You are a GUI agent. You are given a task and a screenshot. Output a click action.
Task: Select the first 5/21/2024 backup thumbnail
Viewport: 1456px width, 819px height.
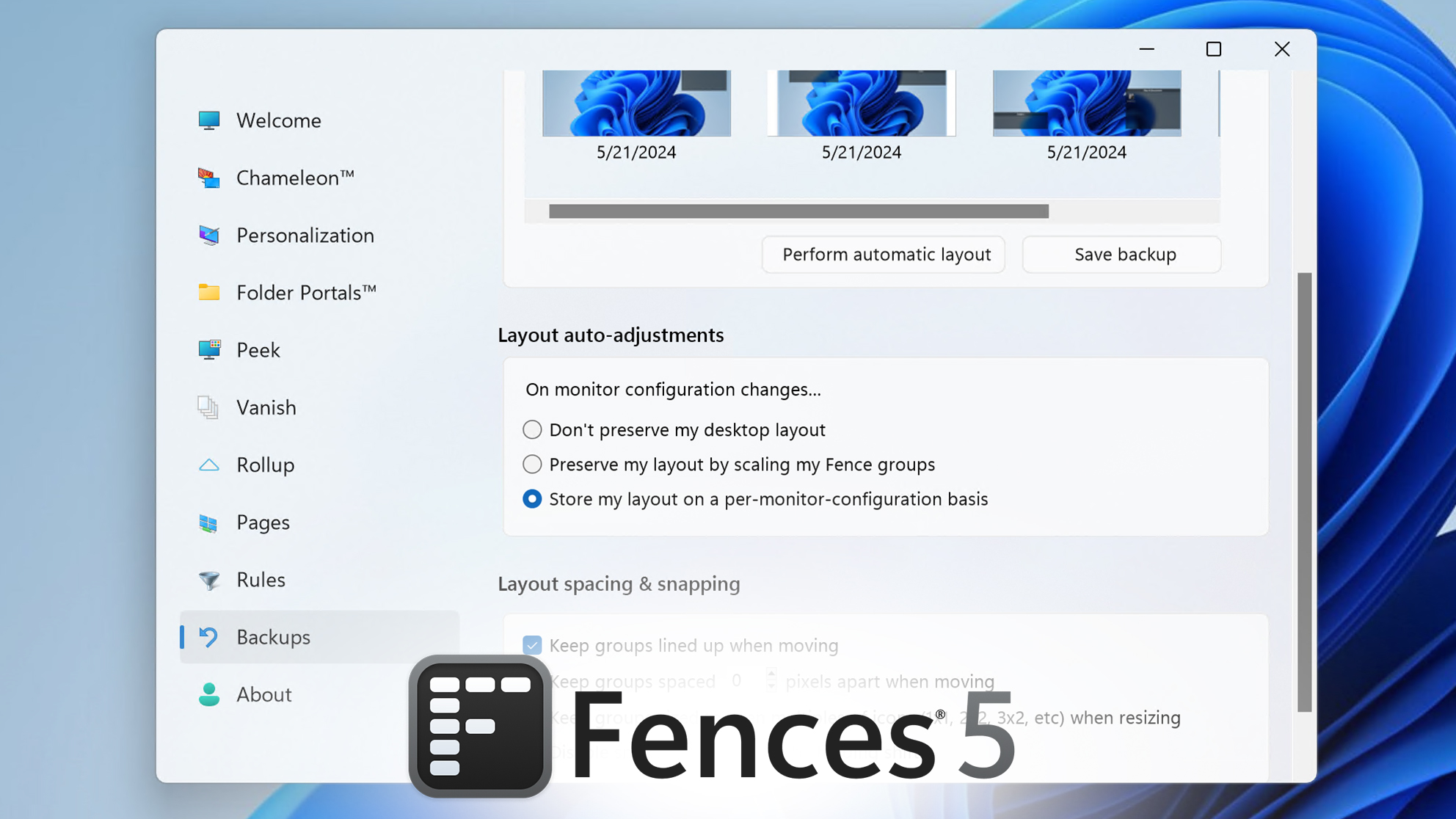pyautogui.click(x=636, y=103)
